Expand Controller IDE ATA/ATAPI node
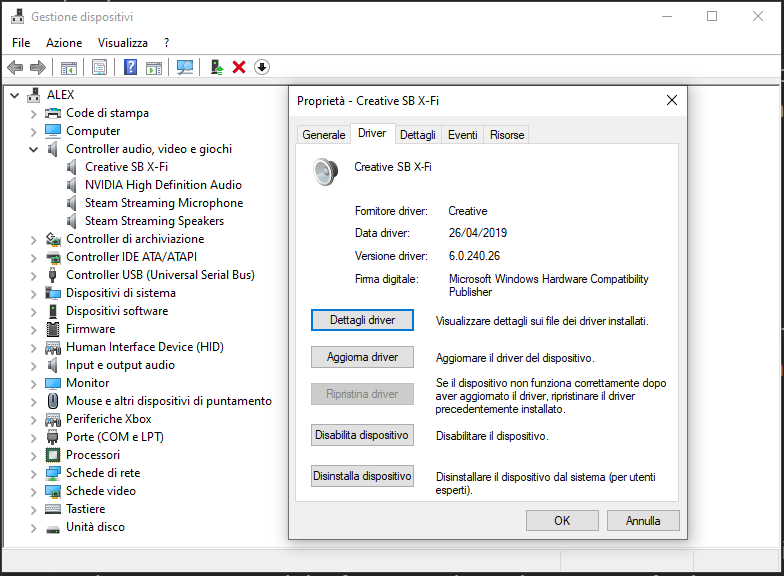The width and height of the screenshot is (784, 576). (34, 258)
